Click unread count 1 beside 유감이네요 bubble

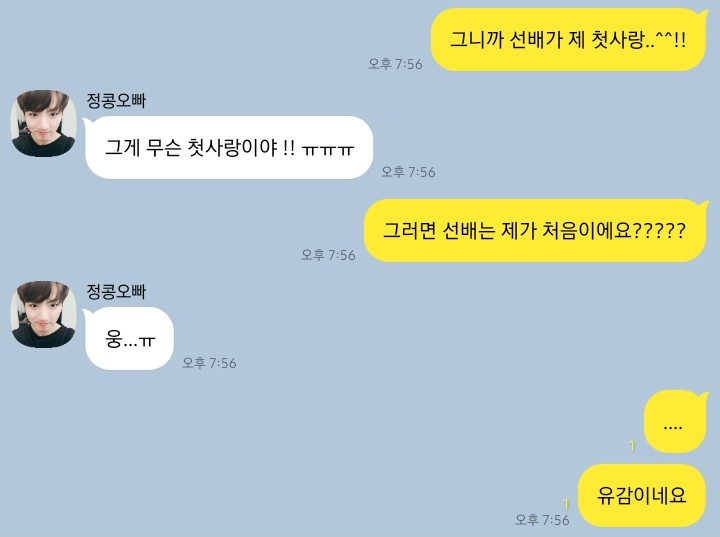(566, 504)
